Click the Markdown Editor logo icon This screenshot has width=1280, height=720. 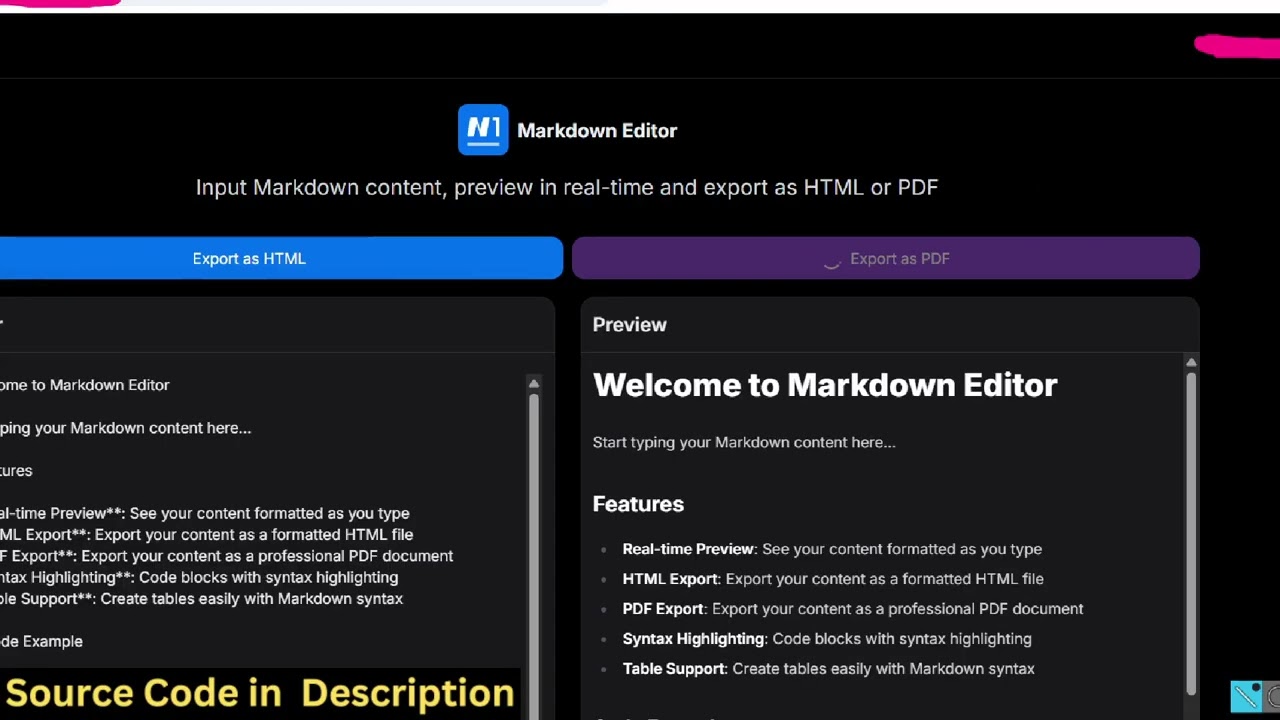point(483,130)
